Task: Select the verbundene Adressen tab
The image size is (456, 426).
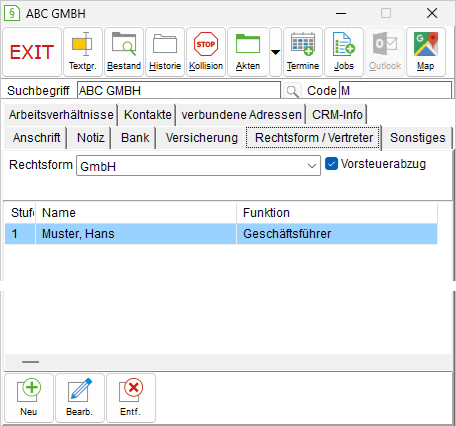Action: pos(241,115)
